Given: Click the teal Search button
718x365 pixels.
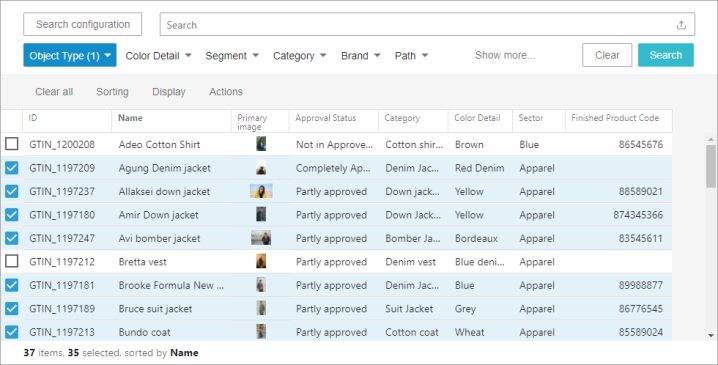Looking at the screenshot, I should [666, 55].
